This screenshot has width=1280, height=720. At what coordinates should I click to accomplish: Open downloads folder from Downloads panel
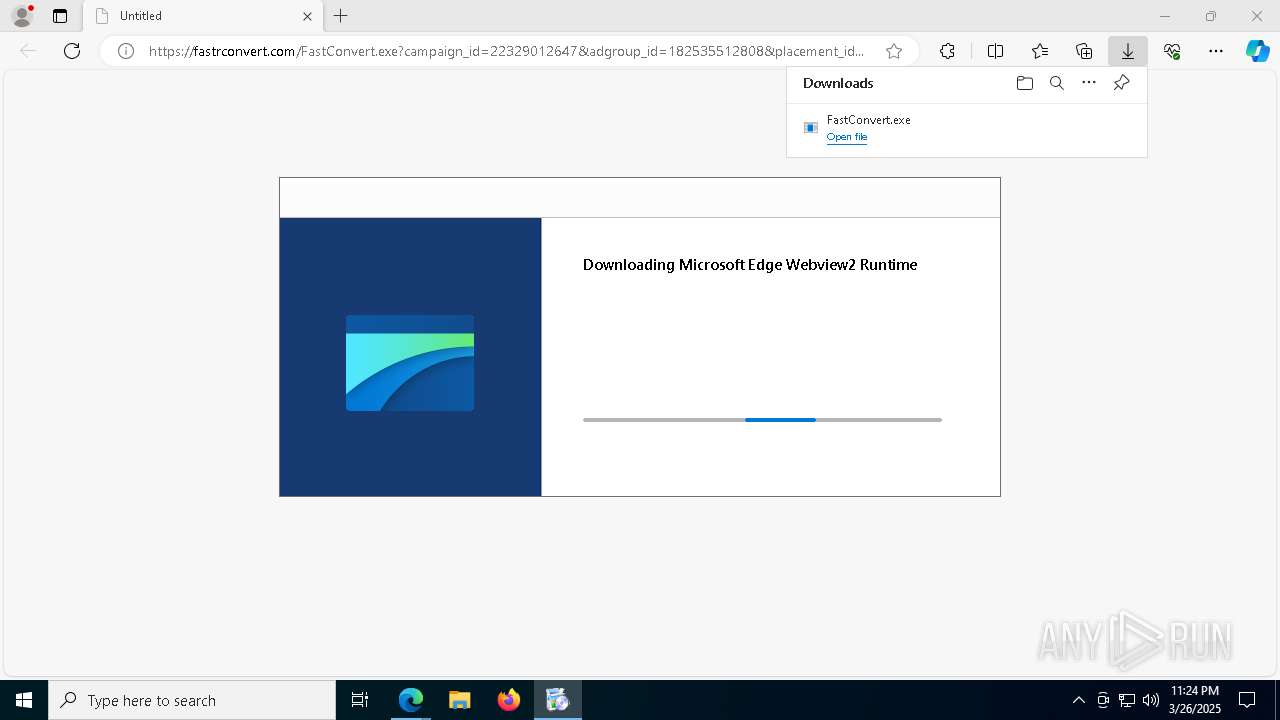1025,83
